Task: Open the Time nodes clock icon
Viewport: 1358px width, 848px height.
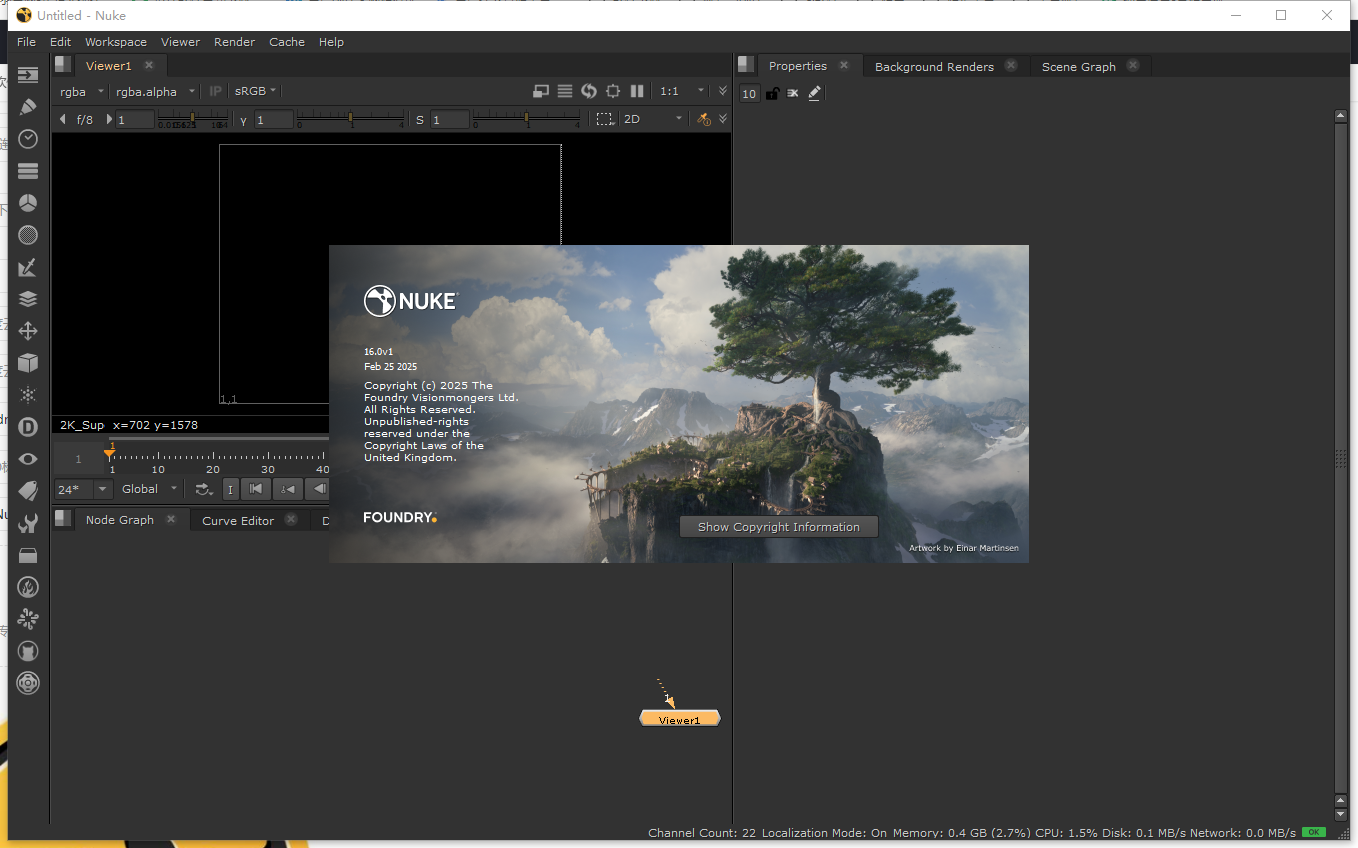Action: click(28, 139)
